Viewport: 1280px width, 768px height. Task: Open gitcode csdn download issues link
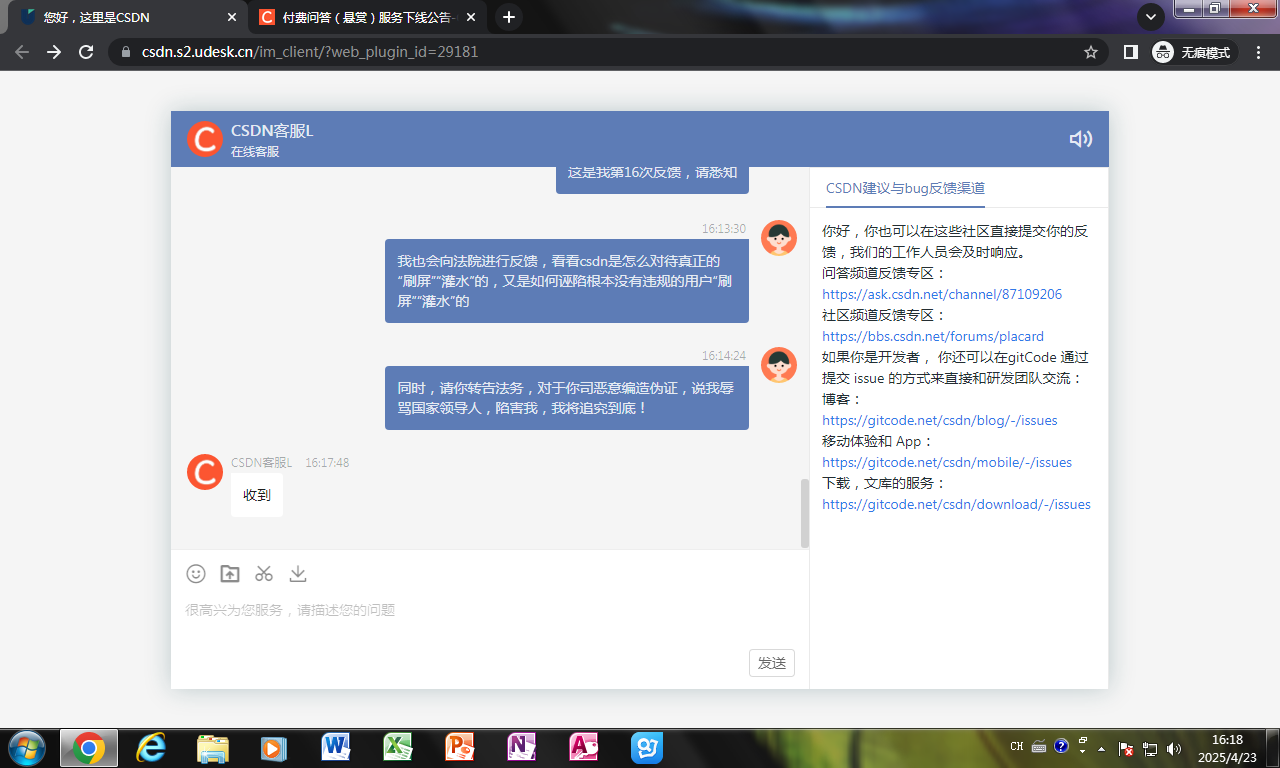[x=956, y=504]
